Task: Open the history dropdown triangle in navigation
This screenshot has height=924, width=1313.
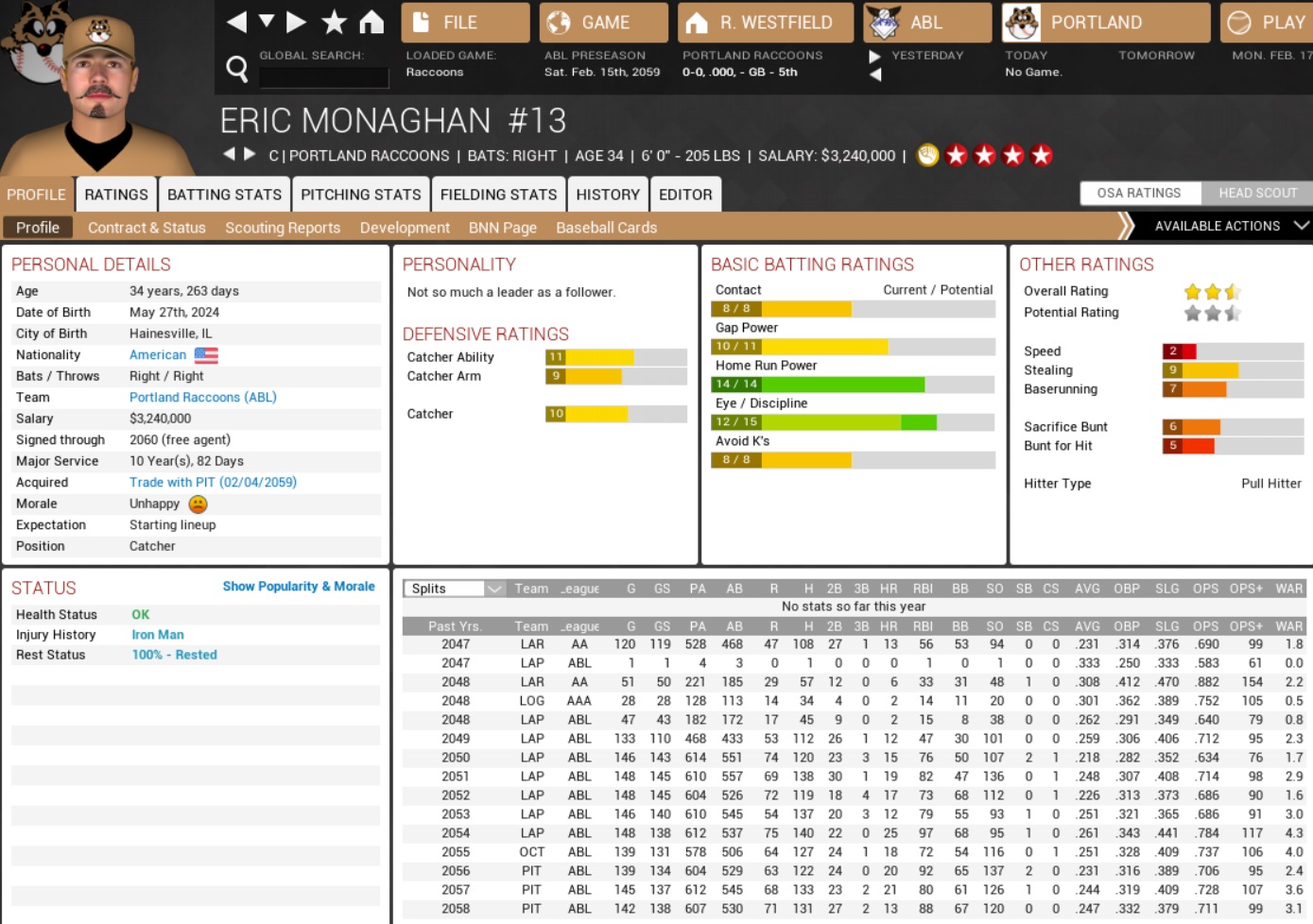Action: 267,22
